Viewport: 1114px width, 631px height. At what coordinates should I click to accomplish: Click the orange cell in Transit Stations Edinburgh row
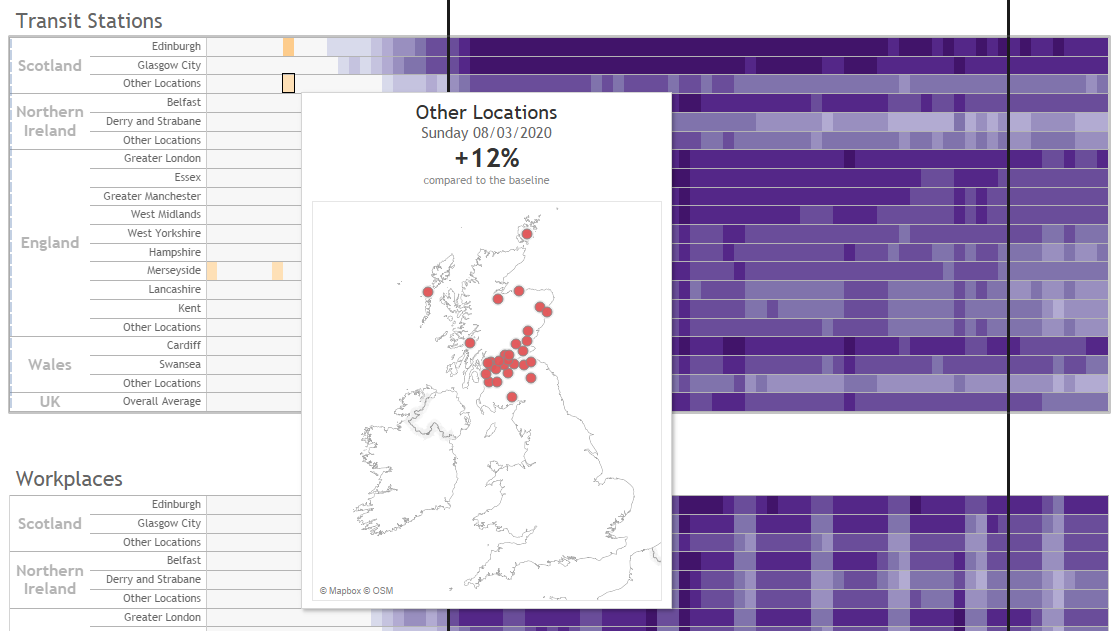click(288, 47)
